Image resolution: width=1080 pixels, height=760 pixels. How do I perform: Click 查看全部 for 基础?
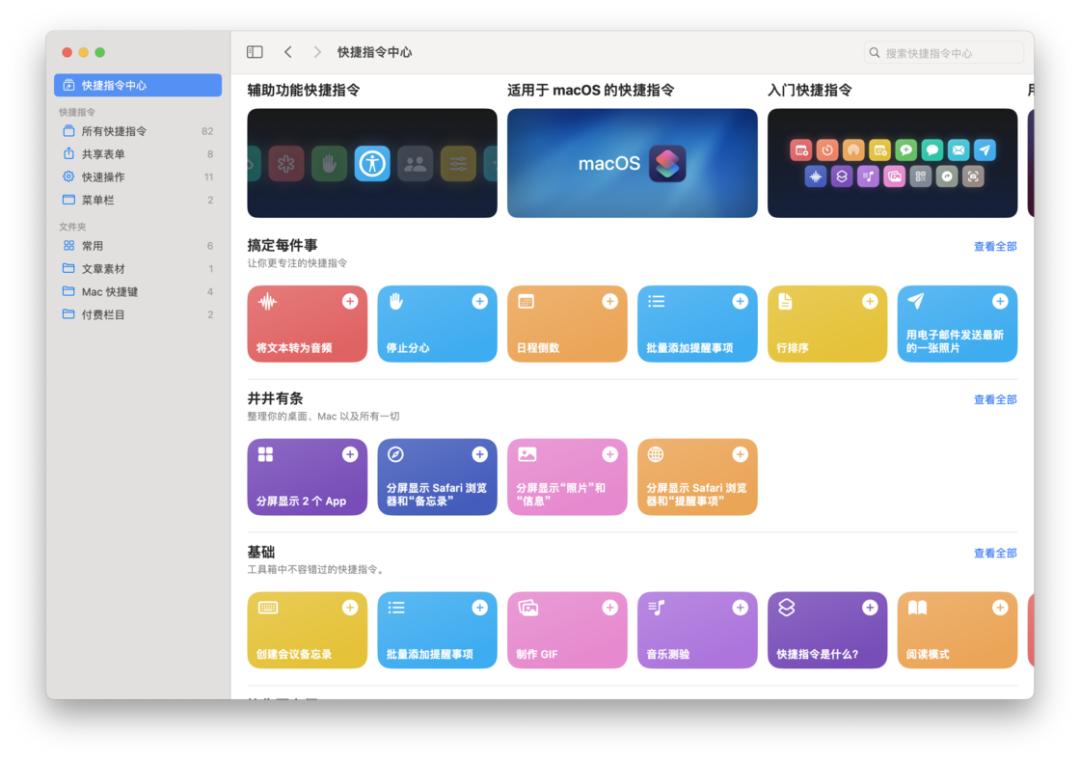click(995, 553)
